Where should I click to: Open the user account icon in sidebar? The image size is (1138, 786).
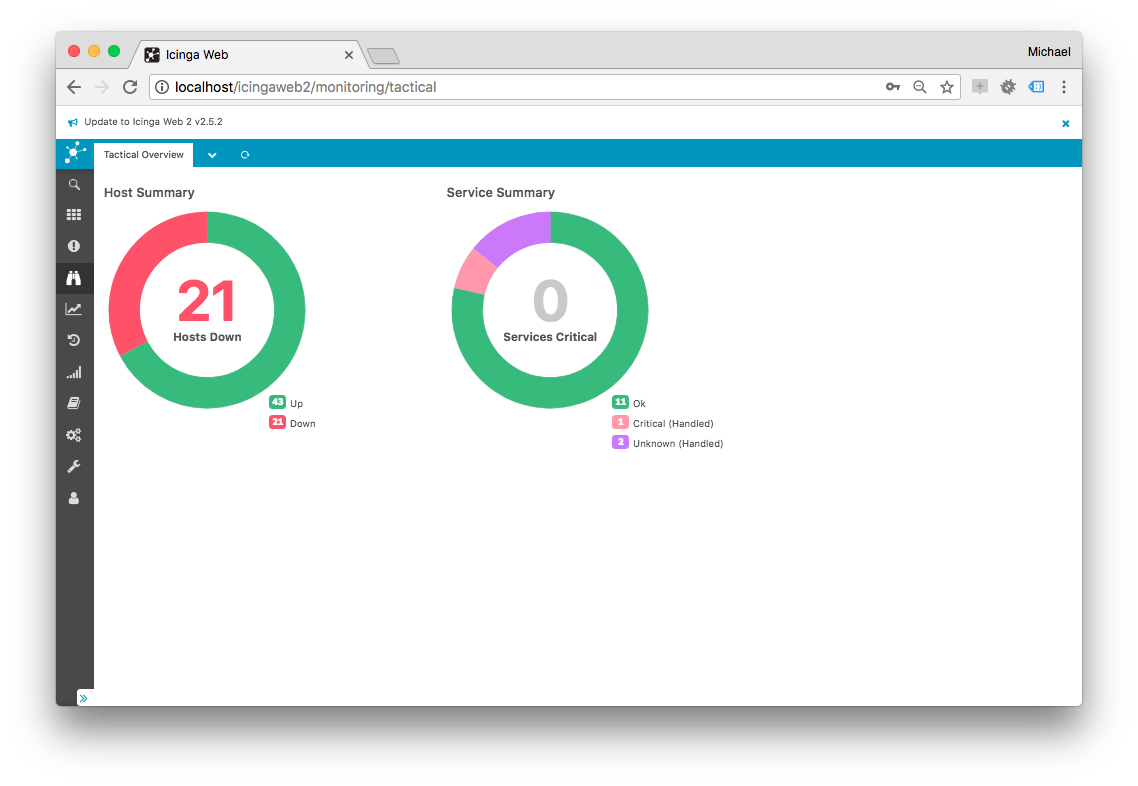coord(74,498)
